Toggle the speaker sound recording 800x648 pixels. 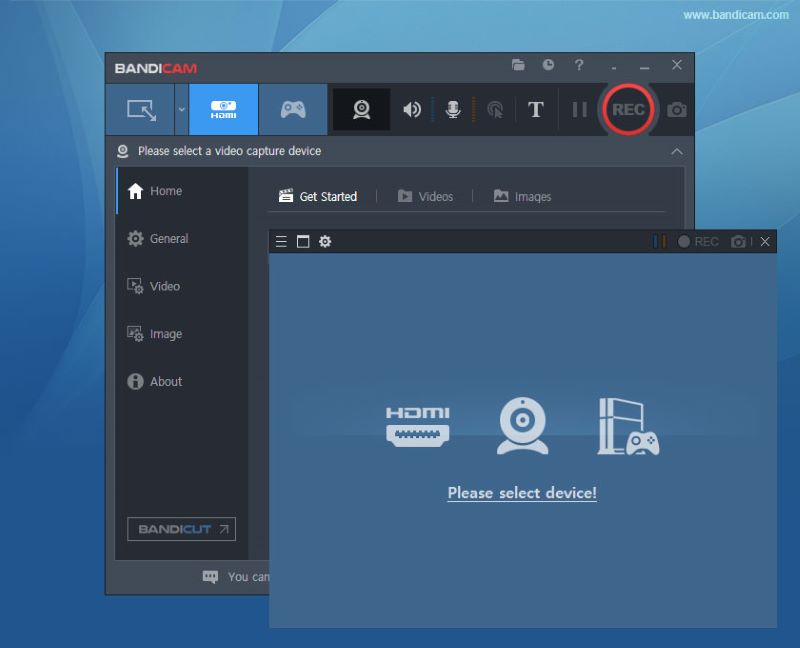click(411, 110)
